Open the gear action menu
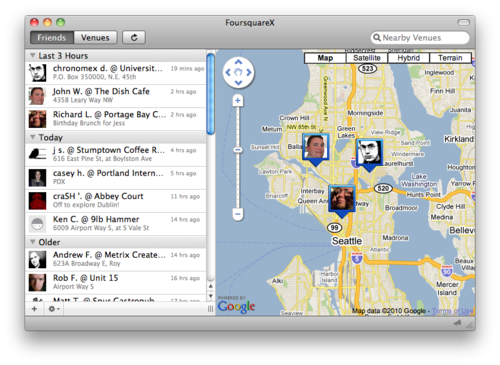The height and width of the screenshot is (365, 500). (54, 309)
